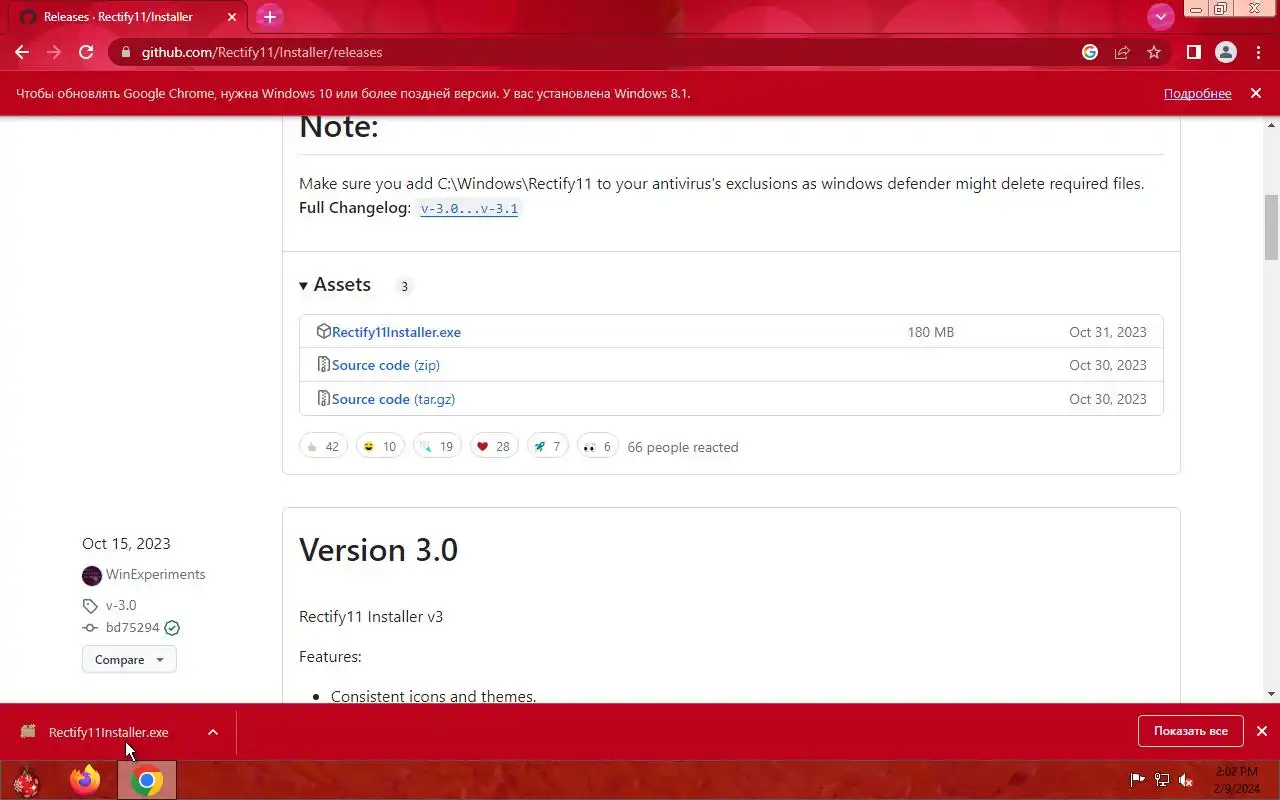Image resolution: width=1280 pixels, height=800 pixels.
Task: Open WinExperiments author profile
Action: point(155,574)
